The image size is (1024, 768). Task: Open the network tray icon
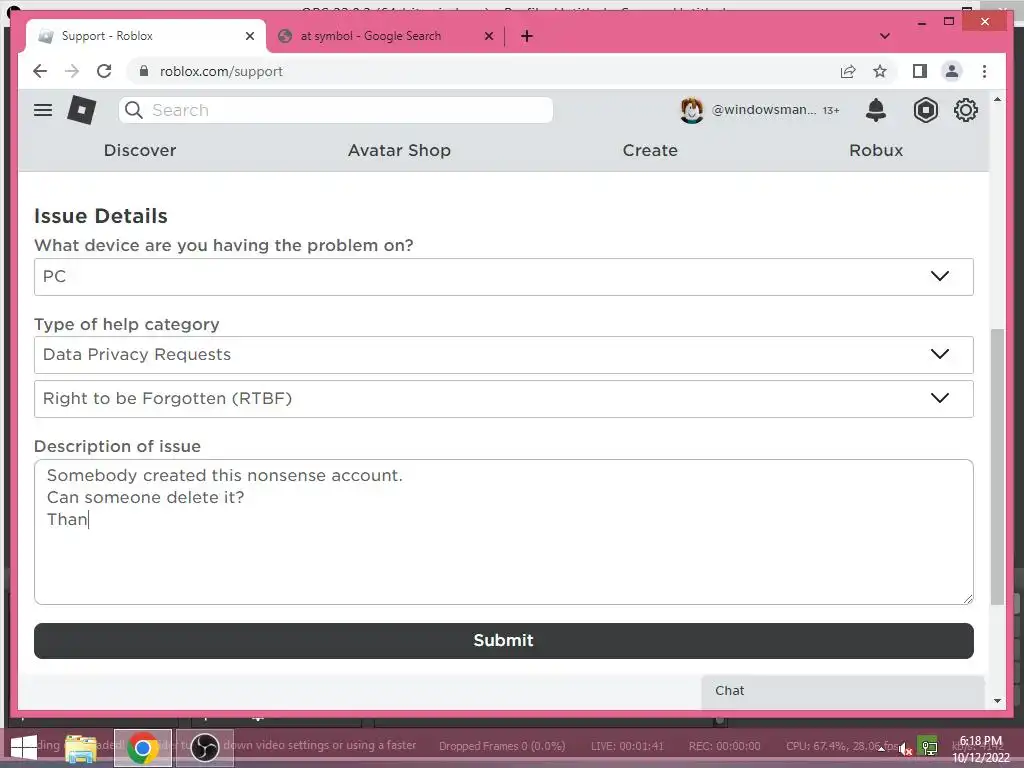click(x=929, y=746)
